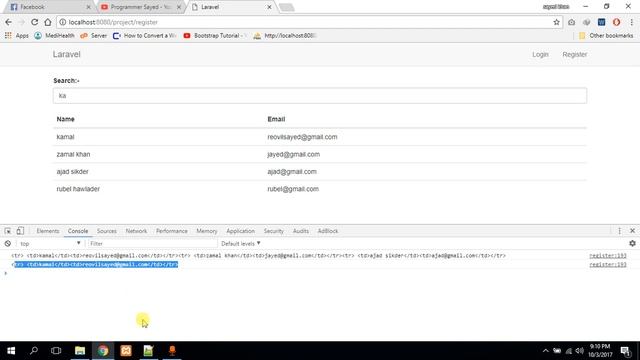
Task: Click the volume icon in the tray
Action: click(x=580, y=351)
